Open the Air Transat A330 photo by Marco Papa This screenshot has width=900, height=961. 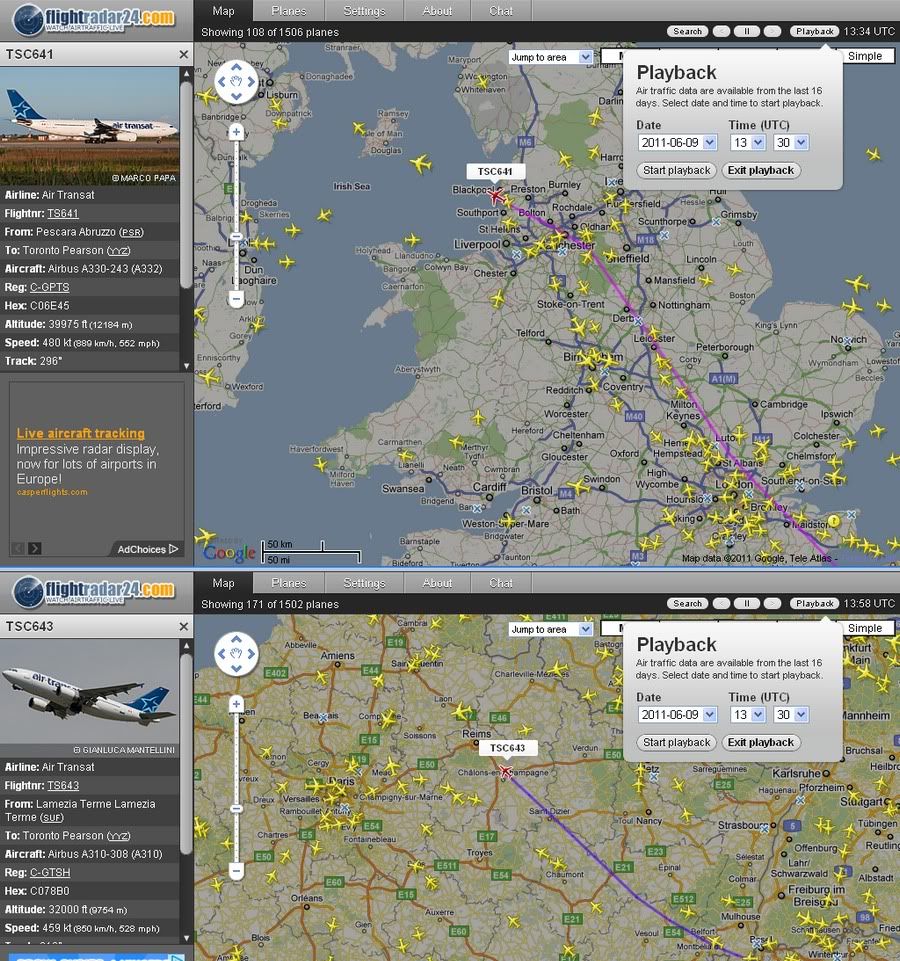(x=90, y=126)
